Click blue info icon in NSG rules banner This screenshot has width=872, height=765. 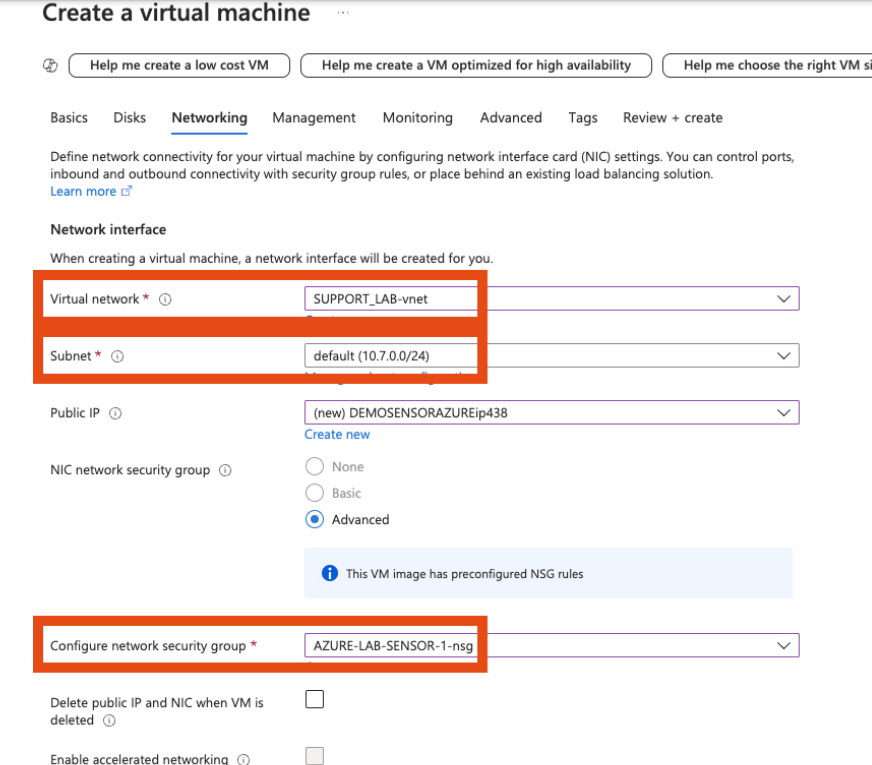click(330, 573)
